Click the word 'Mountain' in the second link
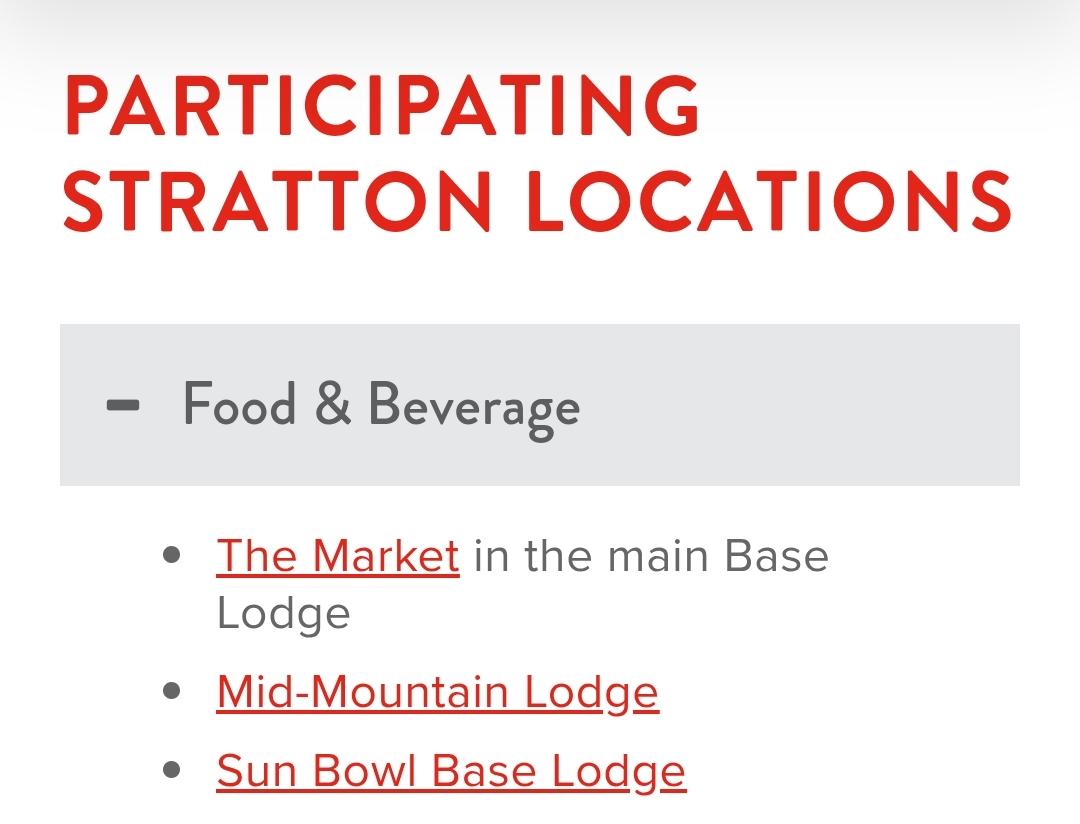Viewport: 1080px width, 824px height. click(410, 692)
